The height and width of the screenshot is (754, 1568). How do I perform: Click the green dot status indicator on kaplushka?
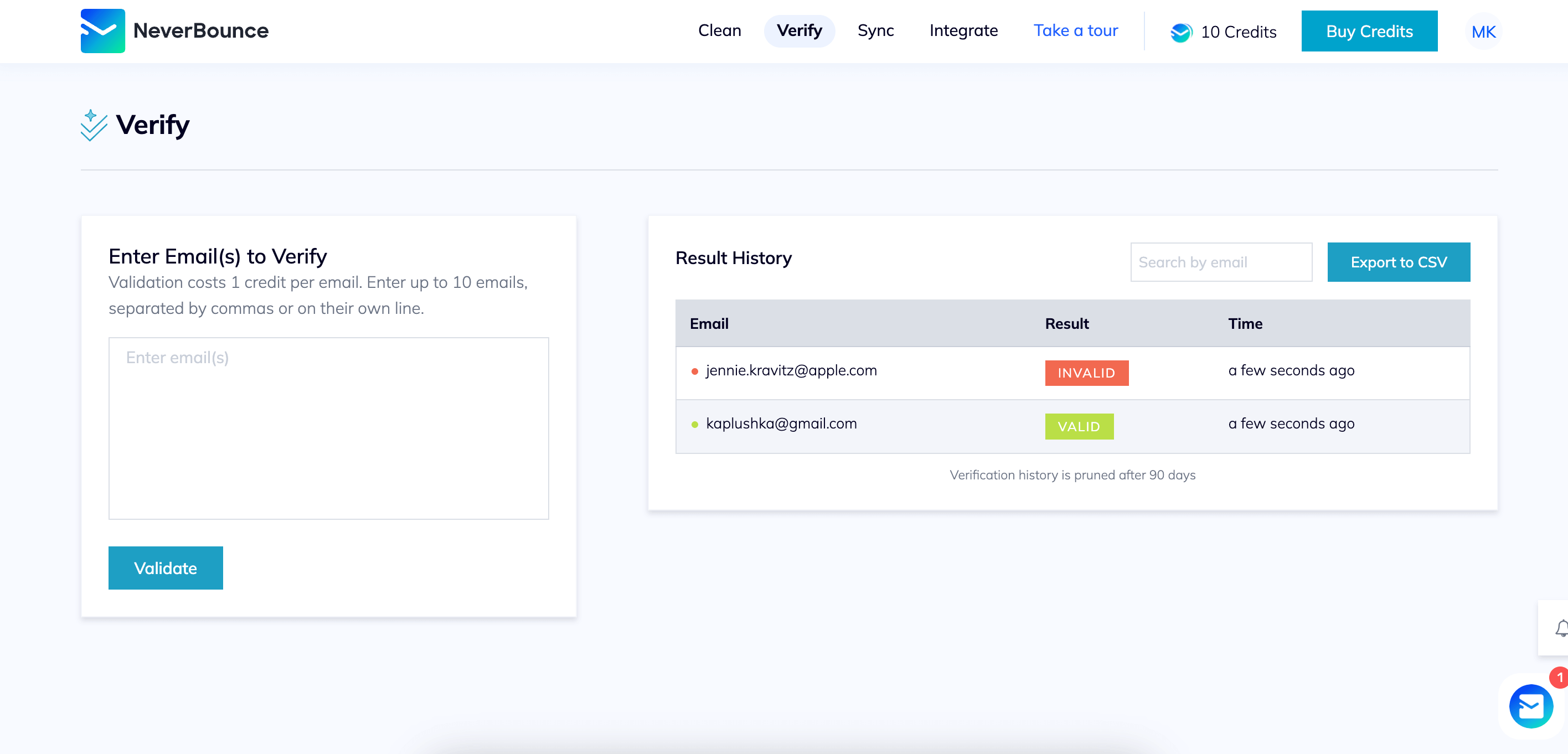click(695, 424)
